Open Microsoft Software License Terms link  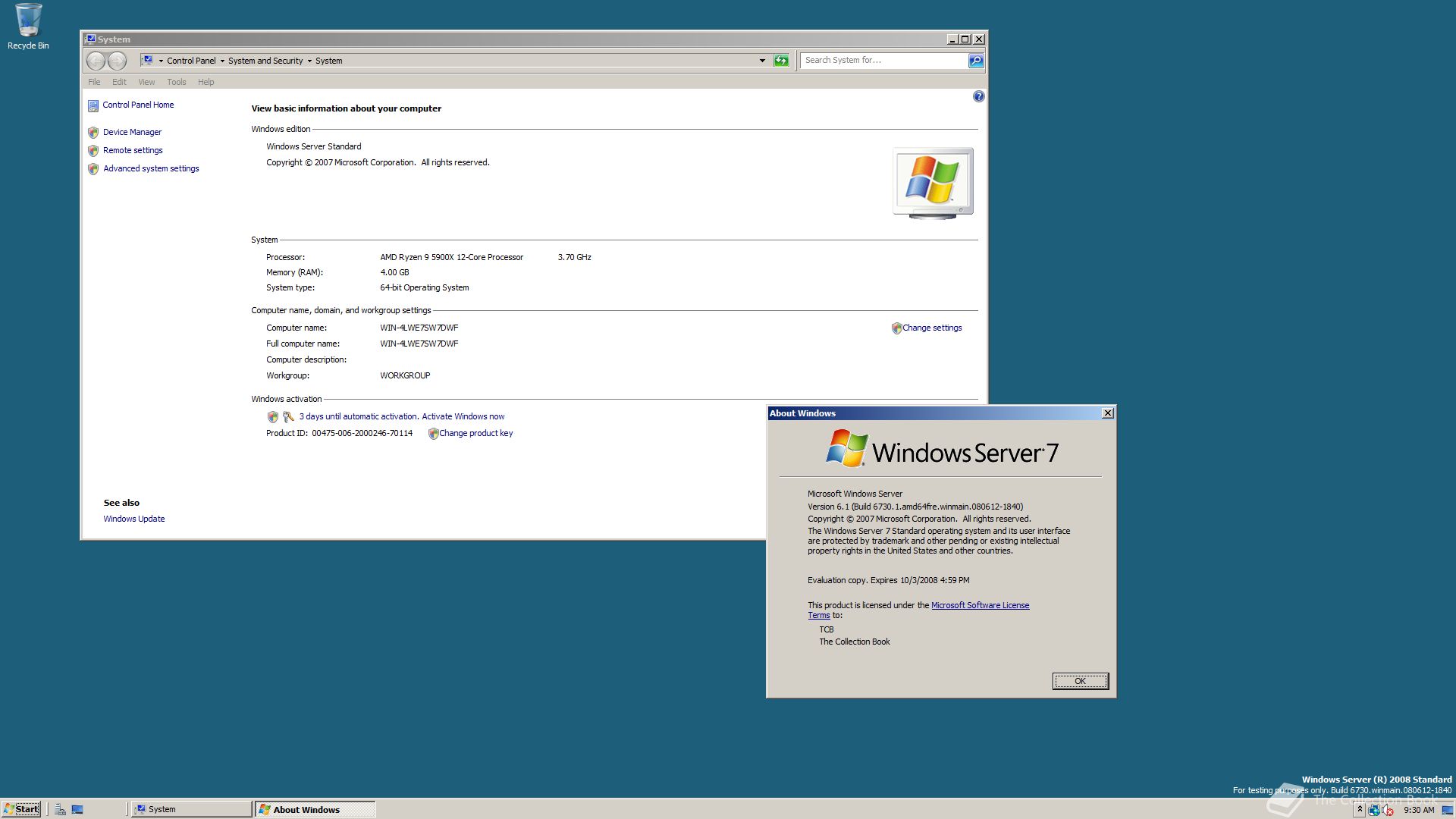tap(980, 605)
